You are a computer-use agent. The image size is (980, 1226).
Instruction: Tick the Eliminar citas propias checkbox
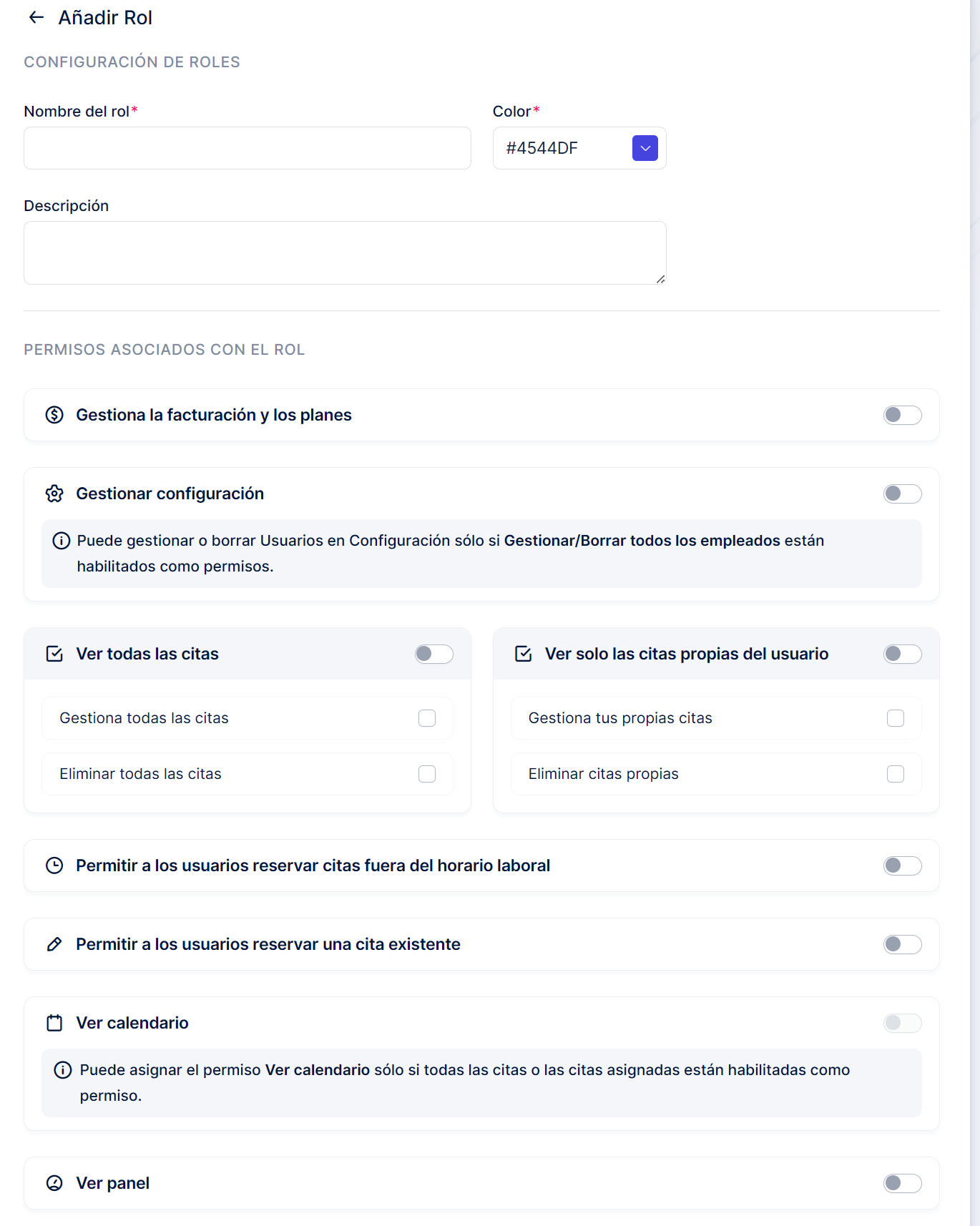click(x=896, y=774)
